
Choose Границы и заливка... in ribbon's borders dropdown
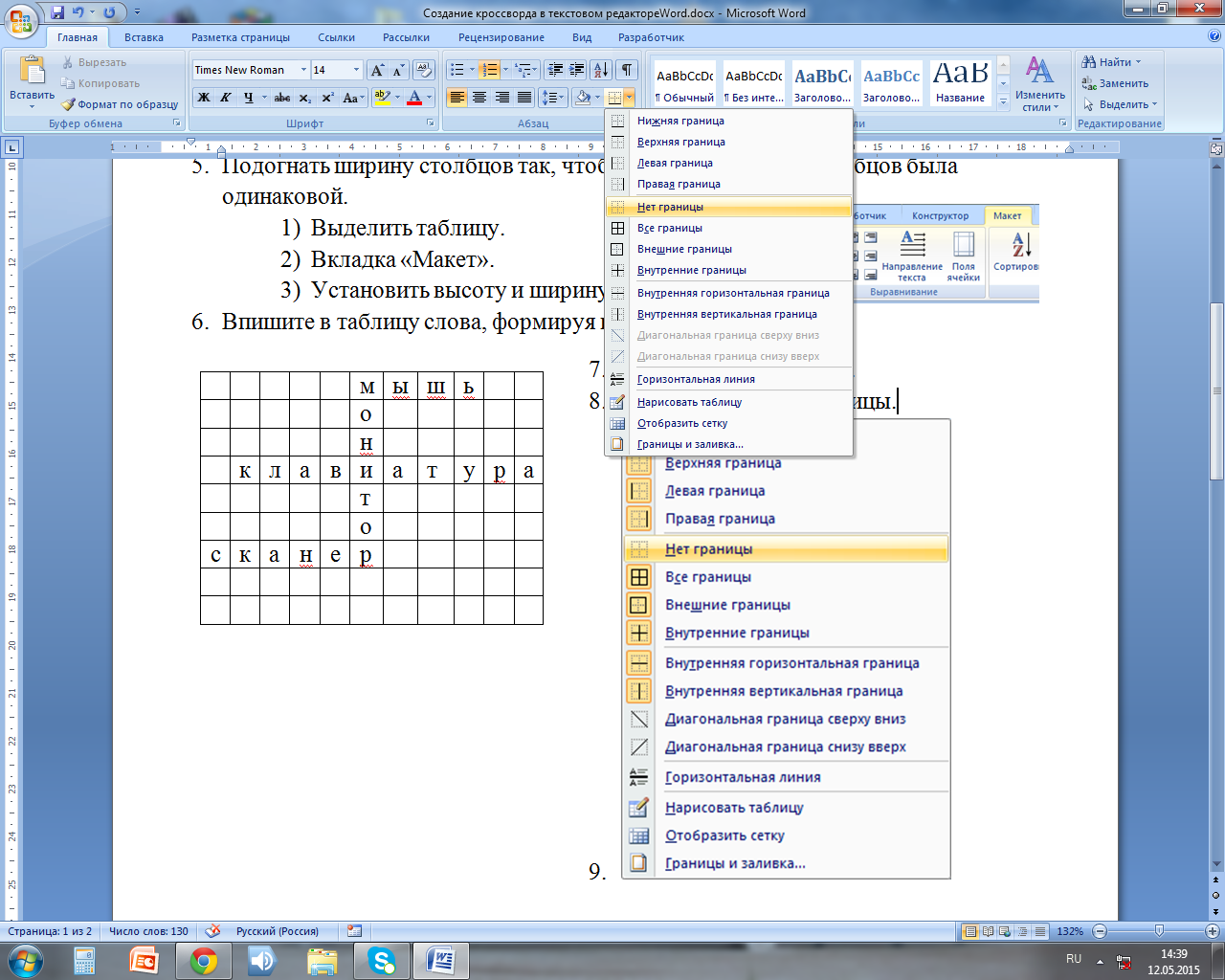tap(729, 444)
